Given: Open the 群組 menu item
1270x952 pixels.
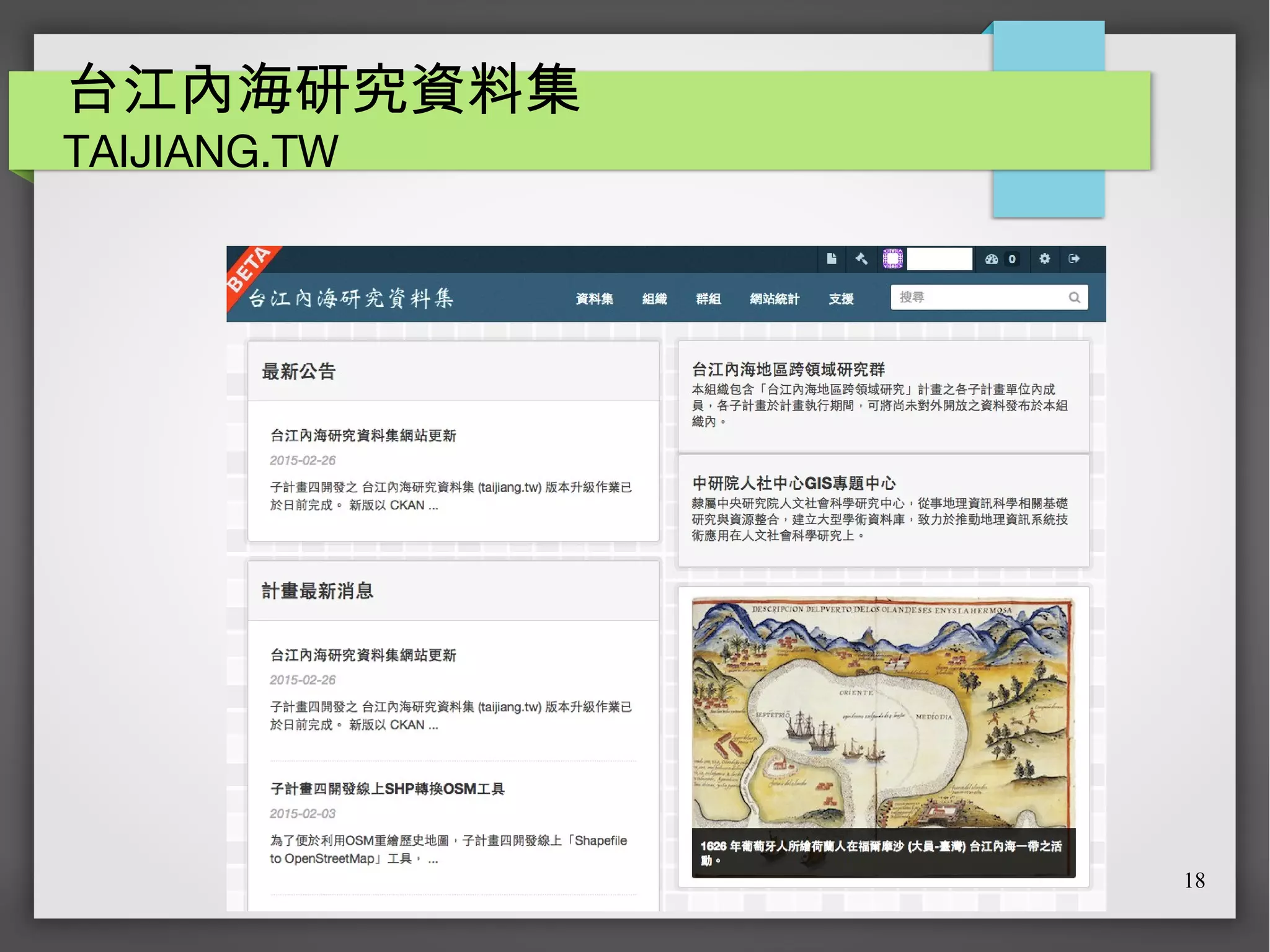Looking at the screenshot, I should (708, 299).
